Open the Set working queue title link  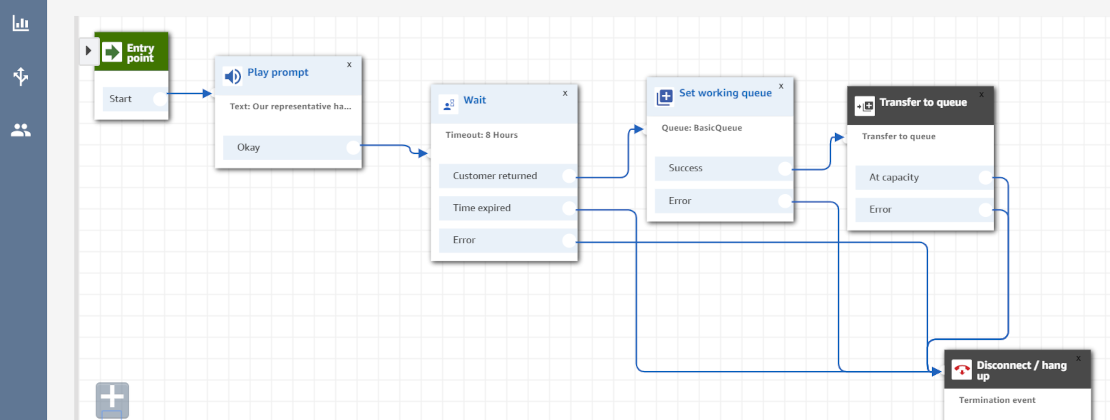725,93
